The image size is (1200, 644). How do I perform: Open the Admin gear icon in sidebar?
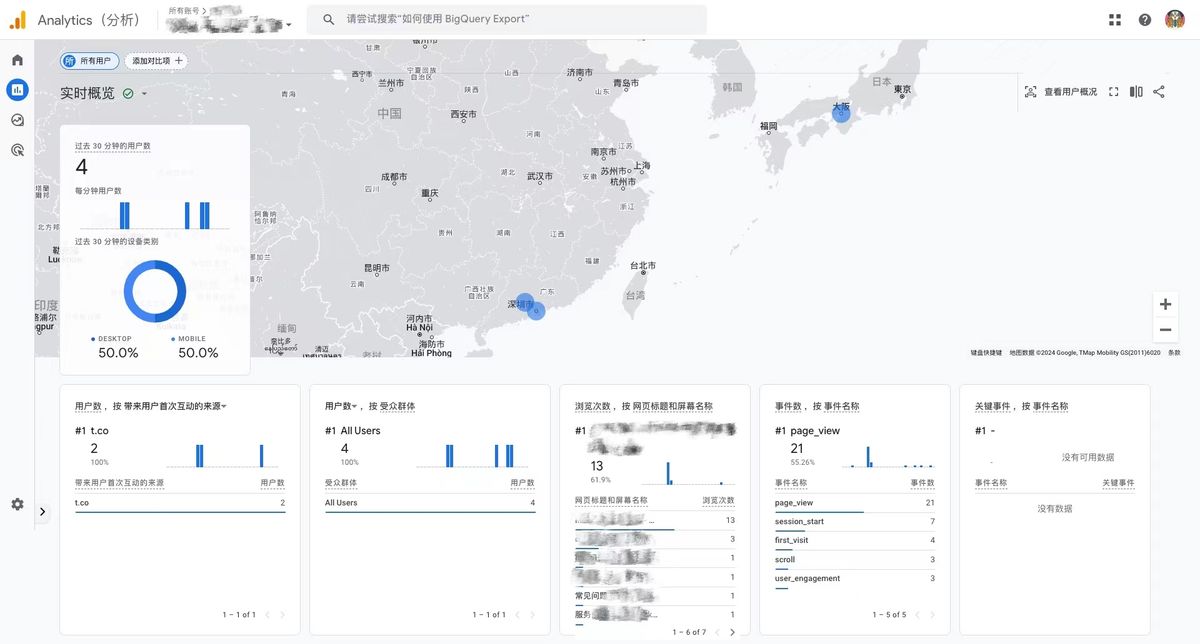[17, 504]
